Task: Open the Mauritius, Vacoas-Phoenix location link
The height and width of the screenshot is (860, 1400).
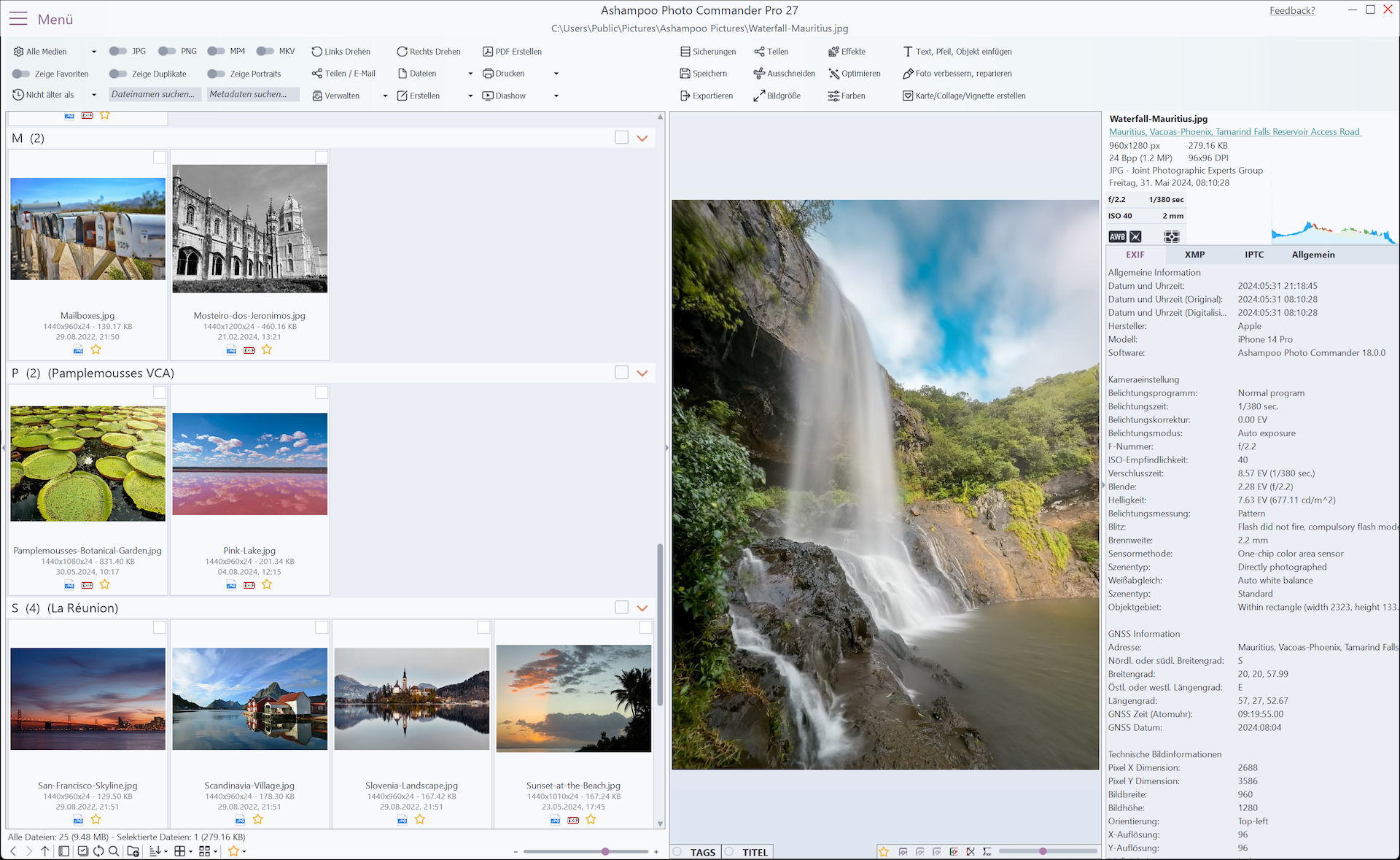Action: (1235, 132)
